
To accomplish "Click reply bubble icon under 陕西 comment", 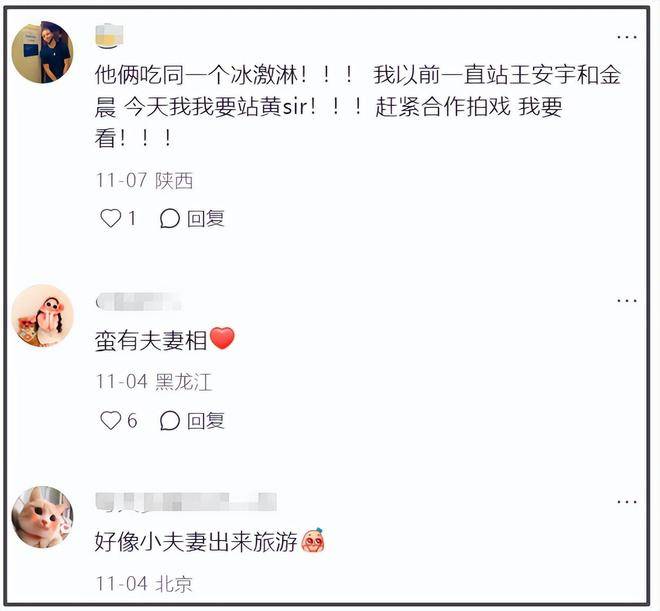I will [x=170, y=218].
